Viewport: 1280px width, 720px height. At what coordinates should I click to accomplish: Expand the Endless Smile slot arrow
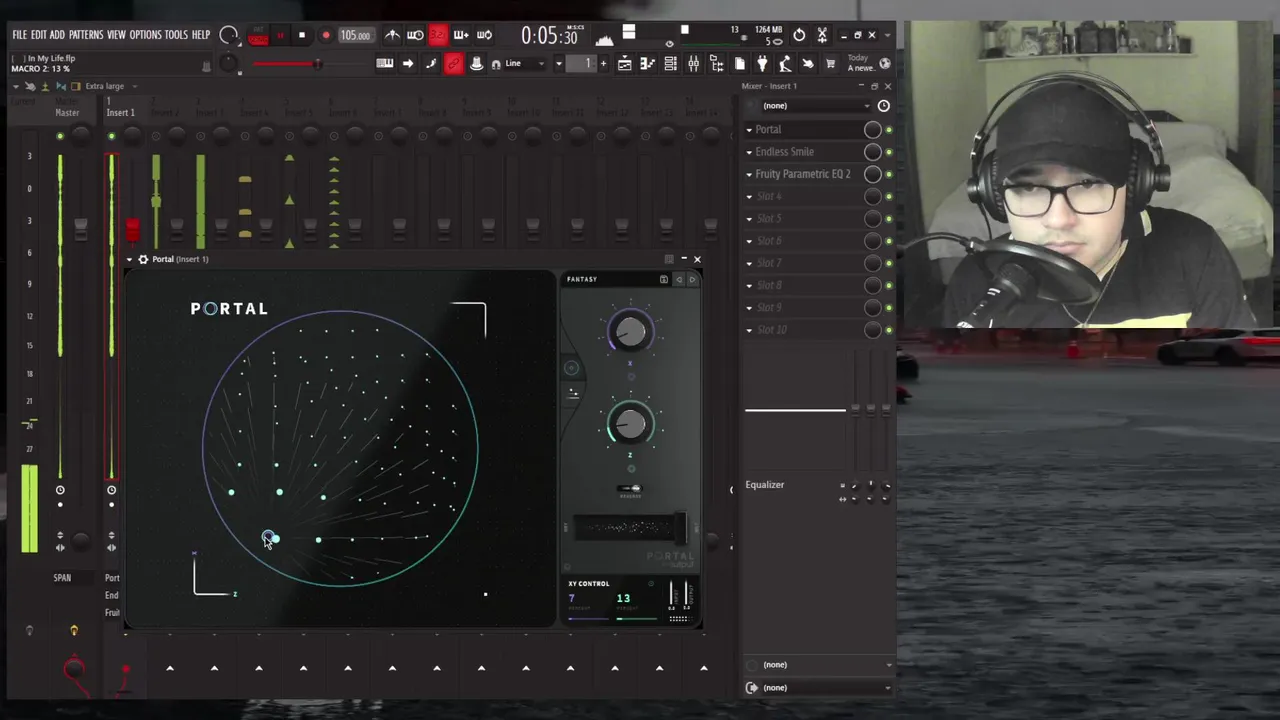pos(749,152)
